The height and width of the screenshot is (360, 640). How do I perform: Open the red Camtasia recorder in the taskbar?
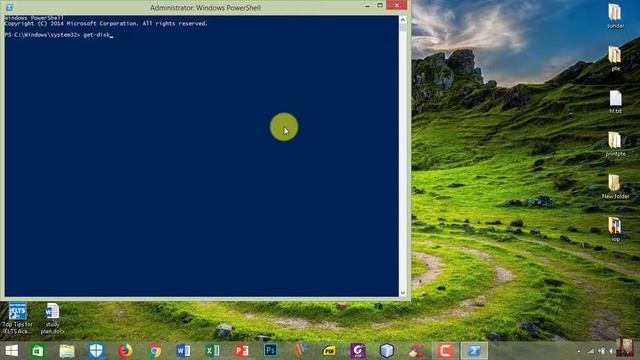(445, 351)
